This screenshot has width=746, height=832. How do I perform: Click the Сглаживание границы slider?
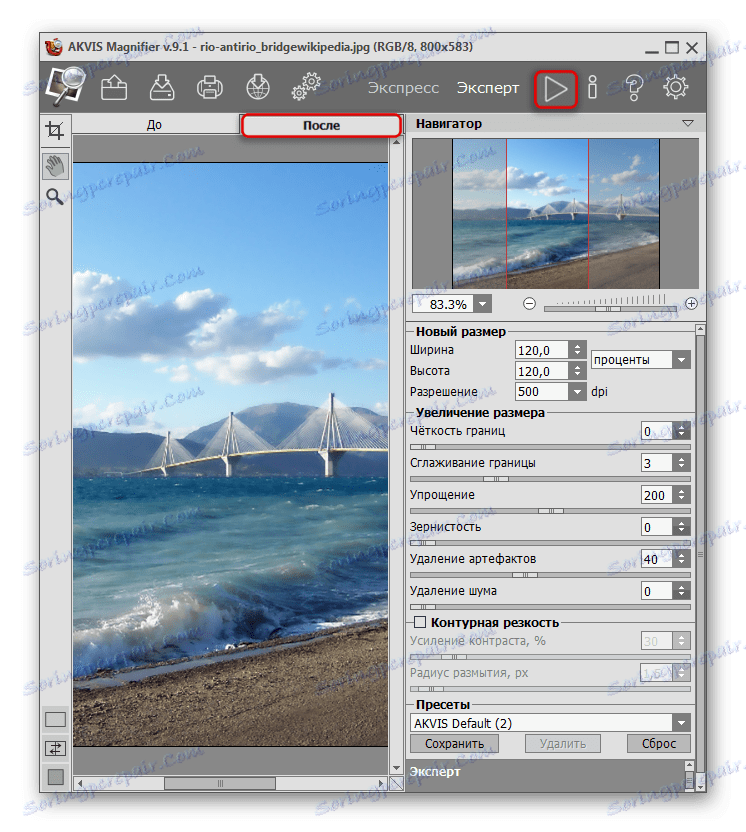point(550,479)
